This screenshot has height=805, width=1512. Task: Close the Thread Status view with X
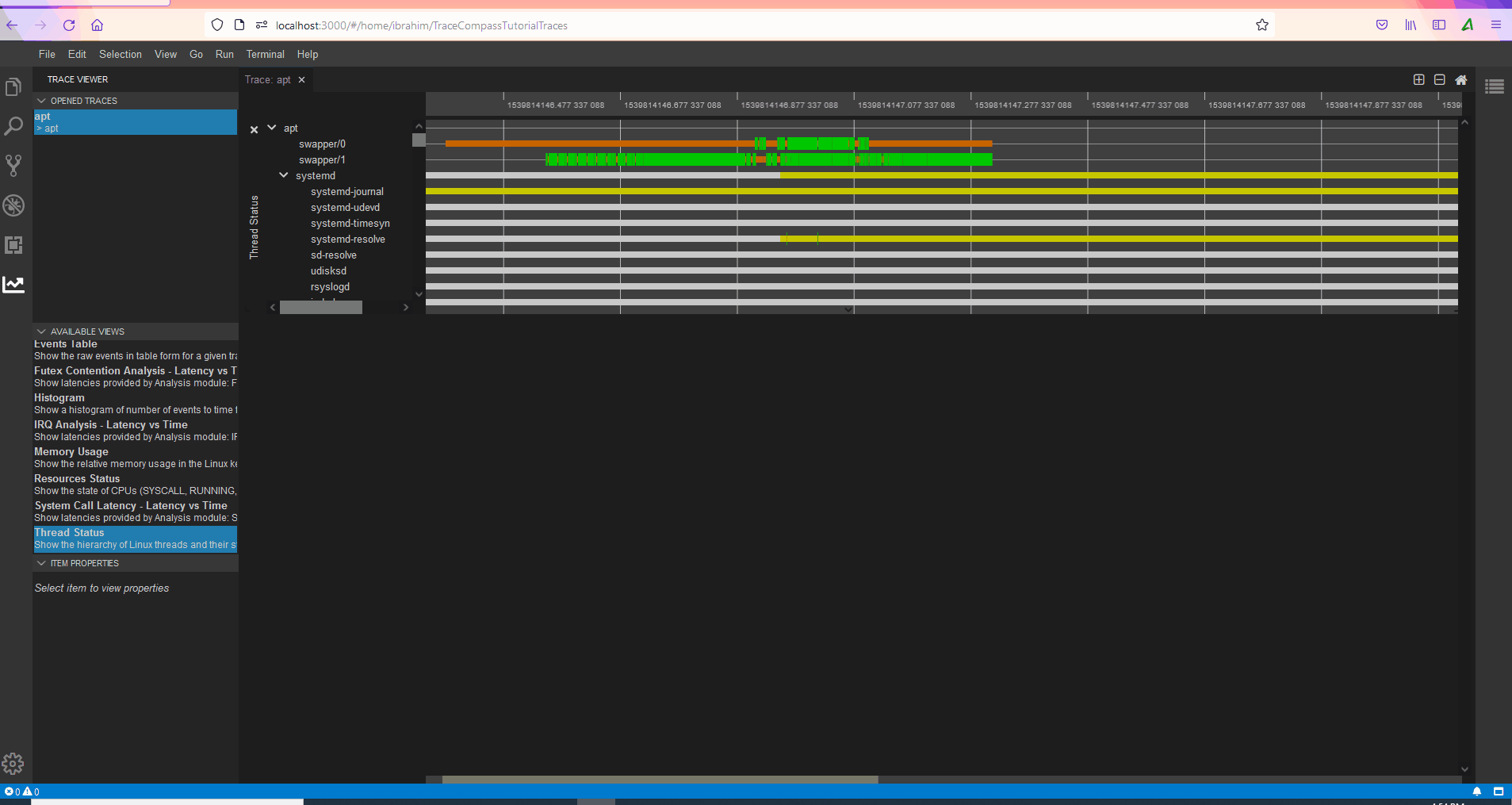point(254,129)
